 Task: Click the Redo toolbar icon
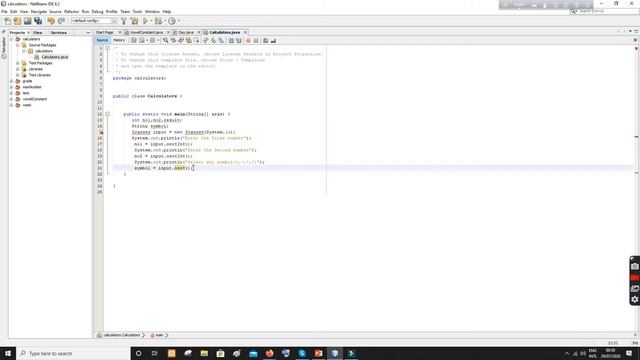[x=61, y=21]
